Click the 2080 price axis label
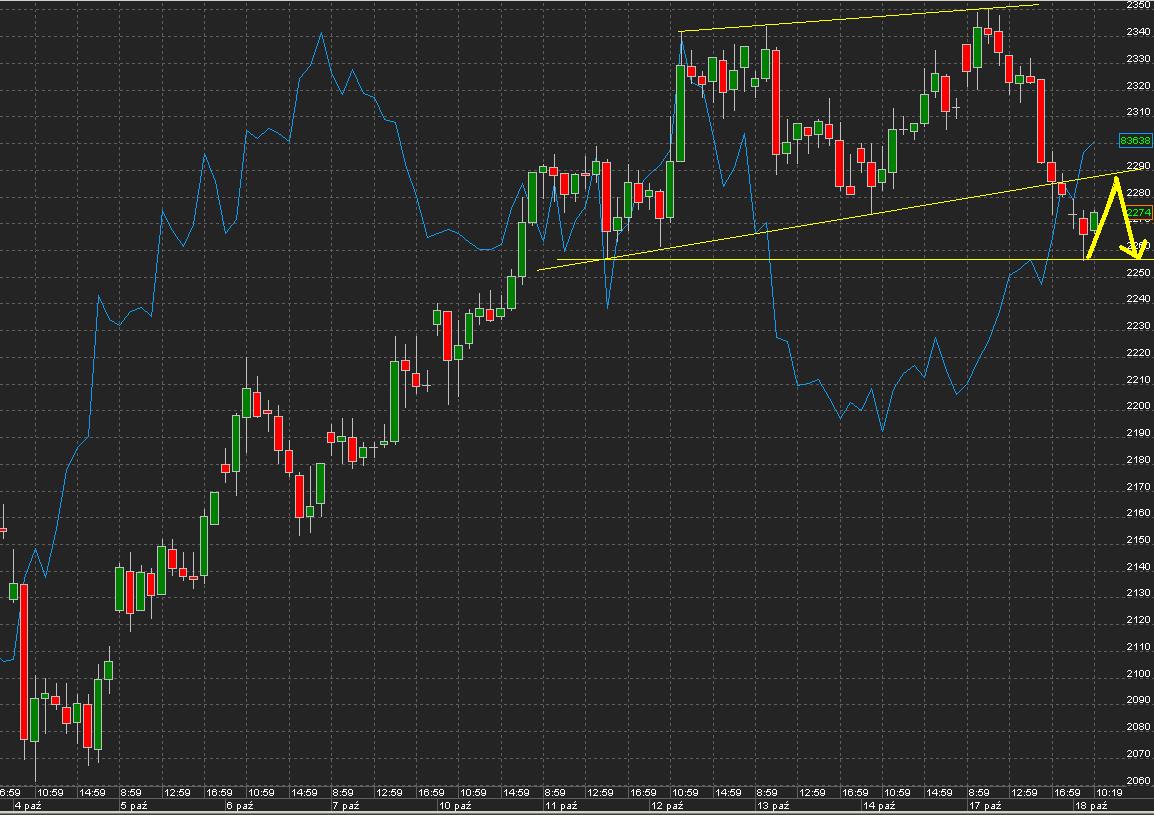The image size is (1154, 815). click(x=1138, y=727)
